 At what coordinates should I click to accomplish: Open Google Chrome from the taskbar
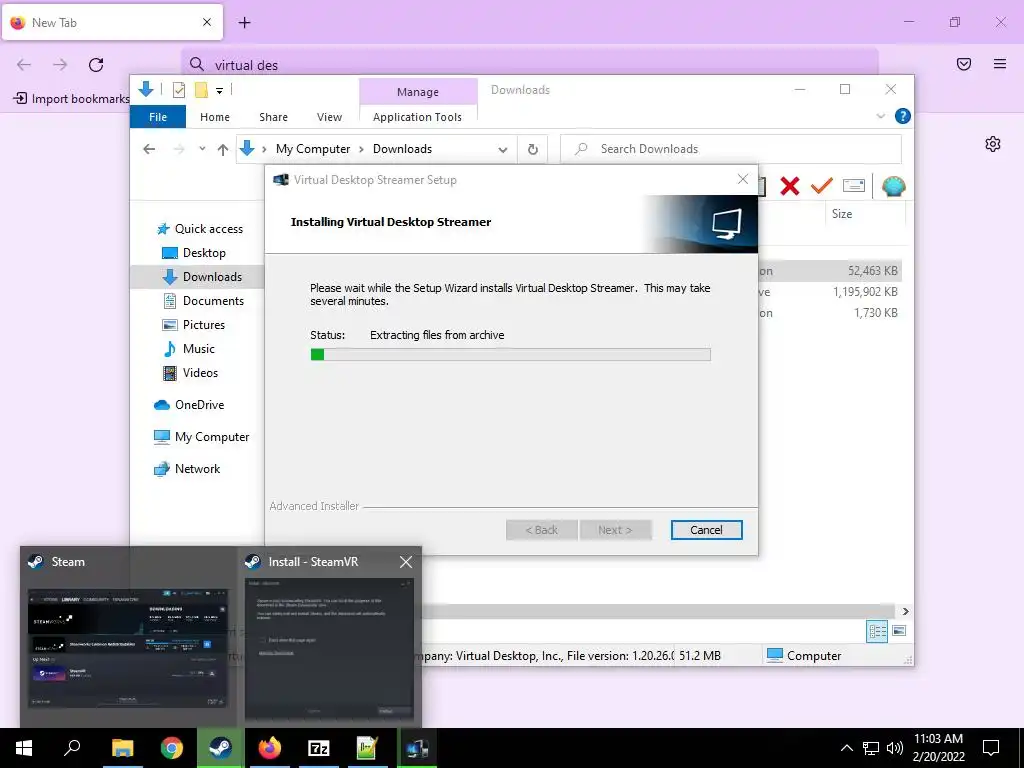point(171,748)
